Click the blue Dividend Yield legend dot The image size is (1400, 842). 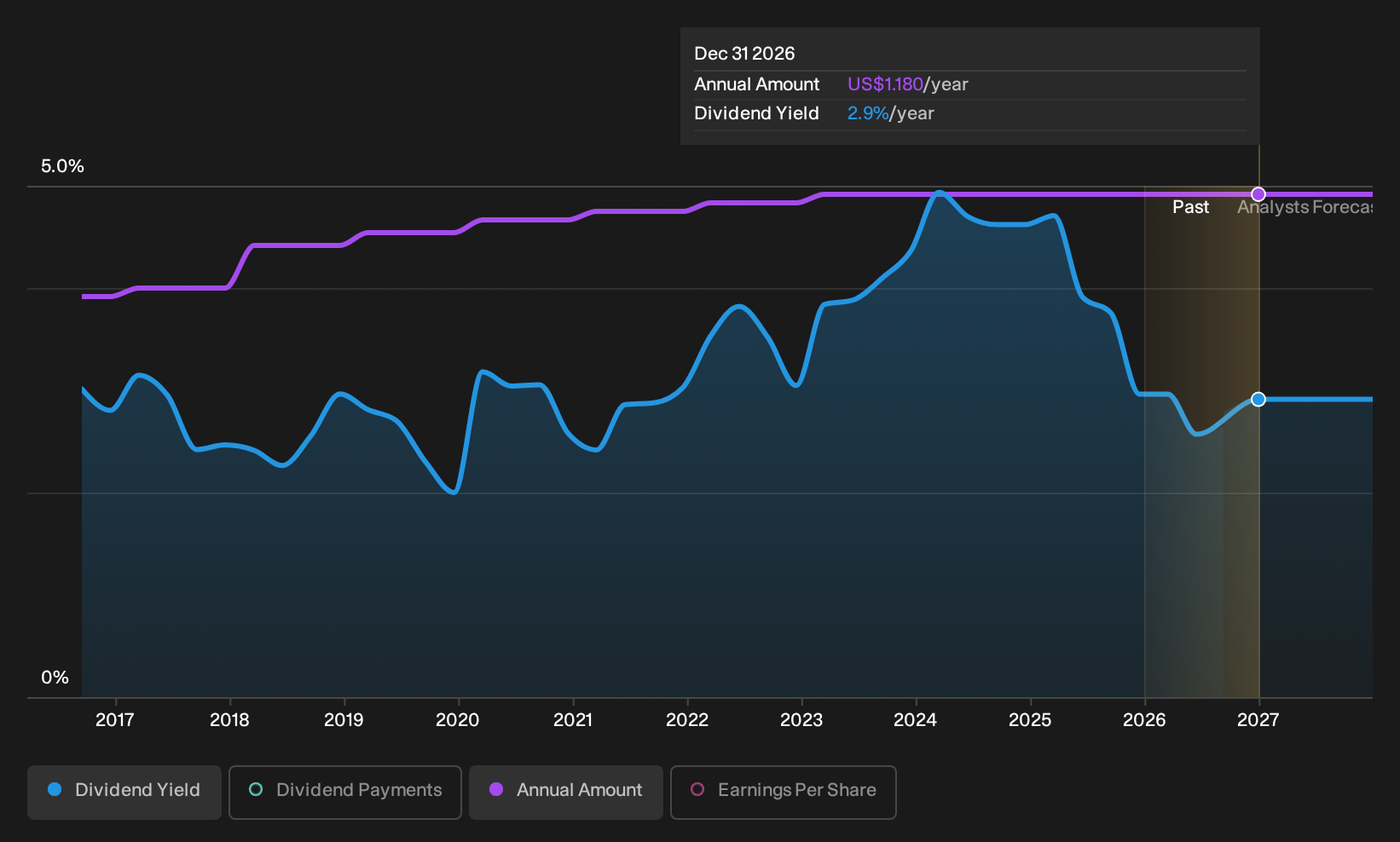(x=55, y=790)
